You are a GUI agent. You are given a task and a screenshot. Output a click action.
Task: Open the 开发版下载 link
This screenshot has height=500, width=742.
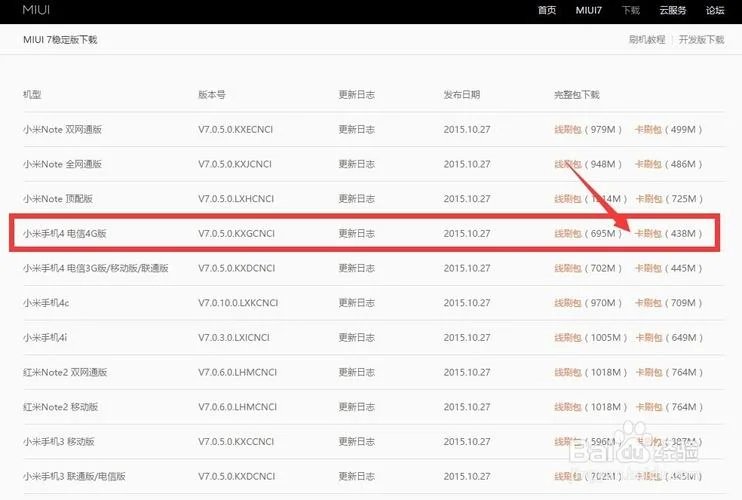pyautogui.click(x=701, y=40)
